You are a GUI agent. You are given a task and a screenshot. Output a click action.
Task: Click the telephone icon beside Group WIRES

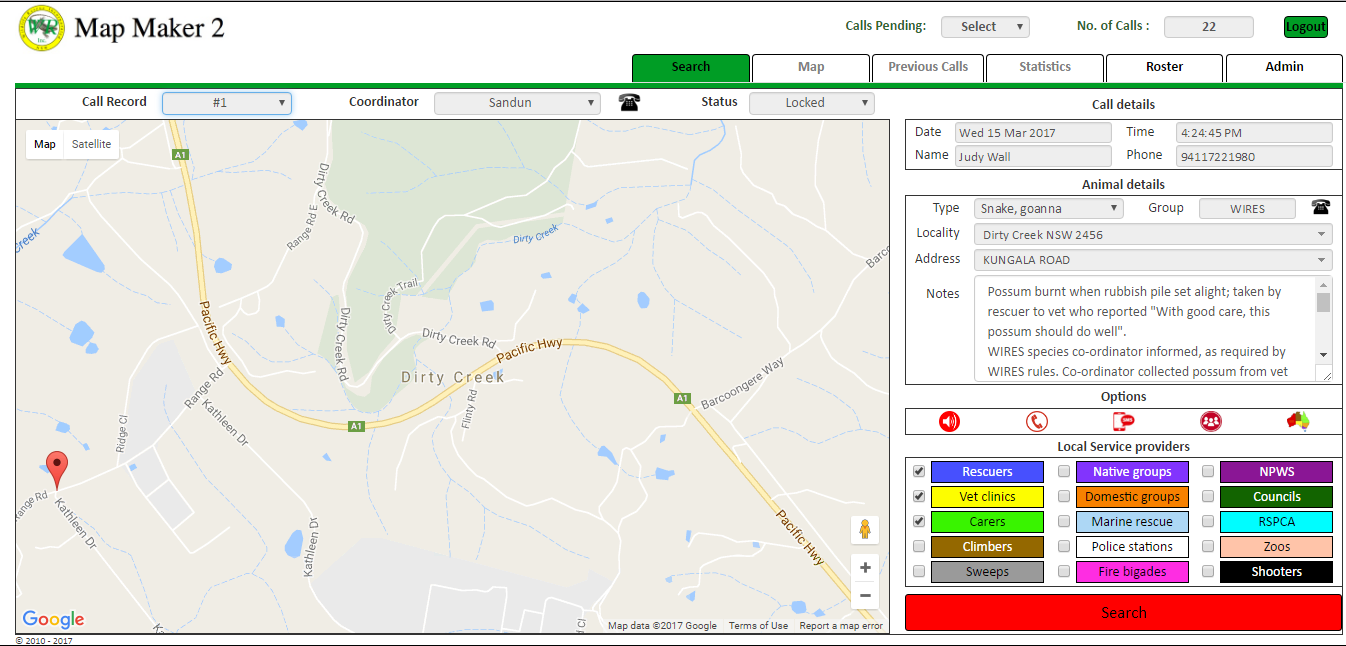point(1321,208)
